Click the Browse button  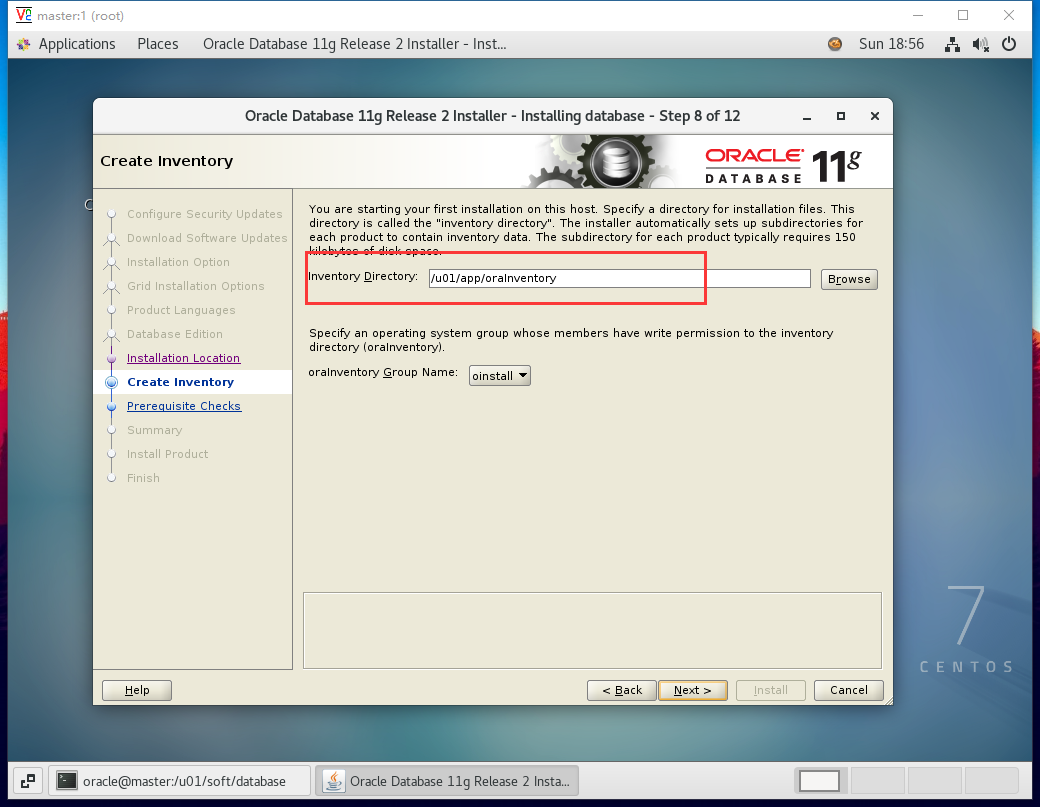click(849, 279)
